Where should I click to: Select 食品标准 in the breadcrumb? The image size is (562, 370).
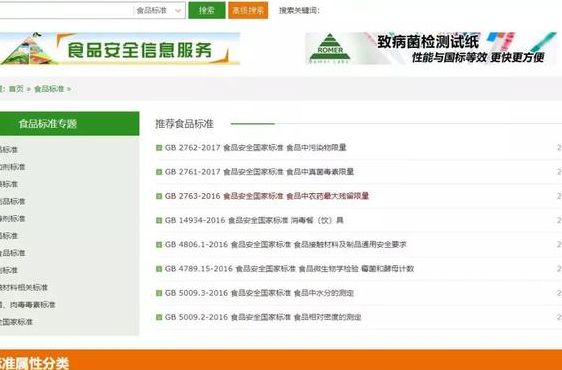tap(49, 89)
